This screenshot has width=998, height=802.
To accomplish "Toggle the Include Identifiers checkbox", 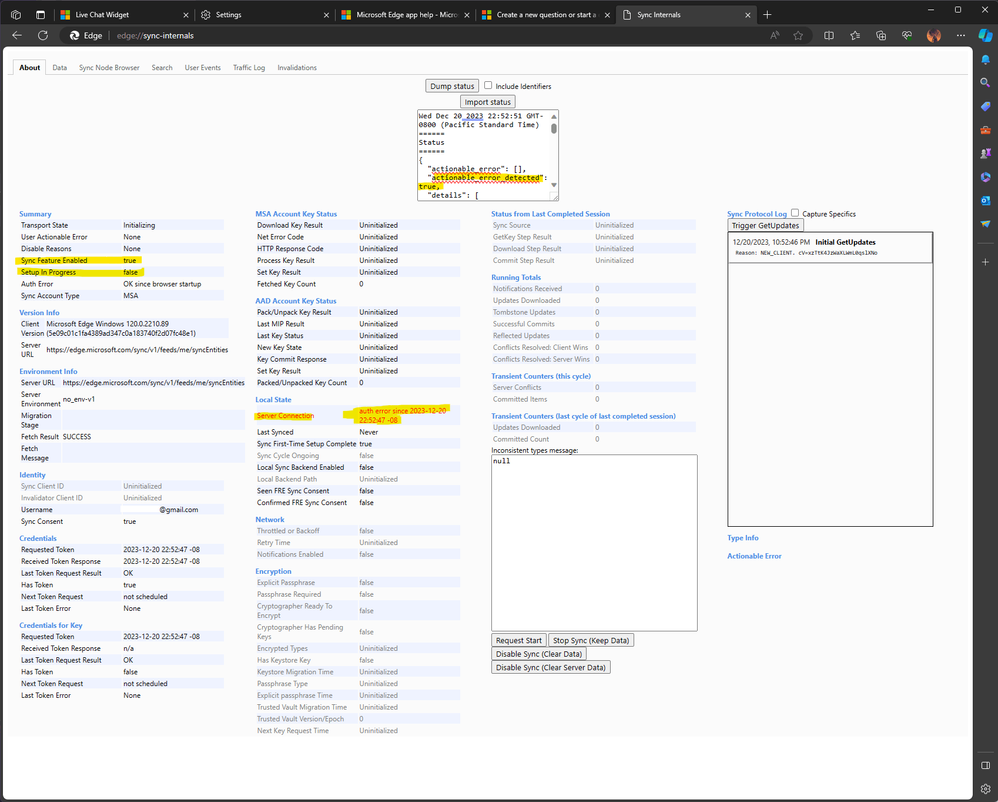I will pos(488,86).
